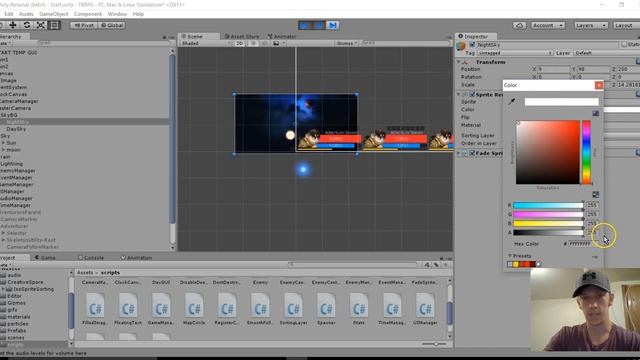Click the Step frame button
Image resolution: width=640 pixels, height=360 pixels.
(333, 25)
